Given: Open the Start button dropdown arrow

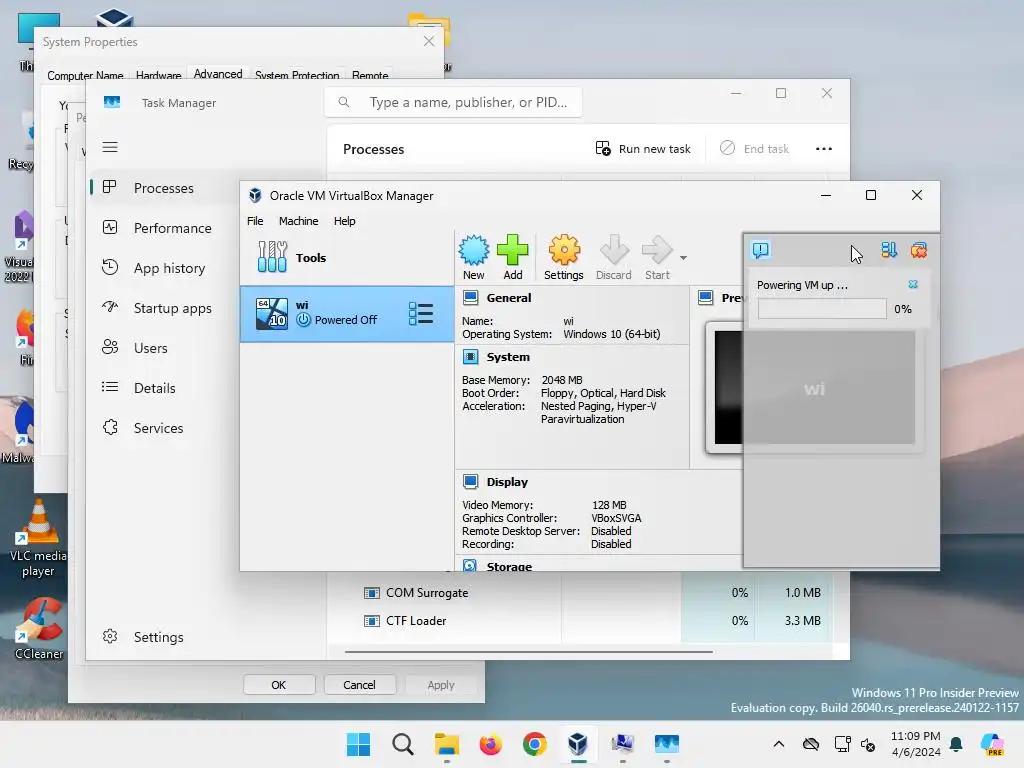Looking at the screenshot, I should click(683, 258).
